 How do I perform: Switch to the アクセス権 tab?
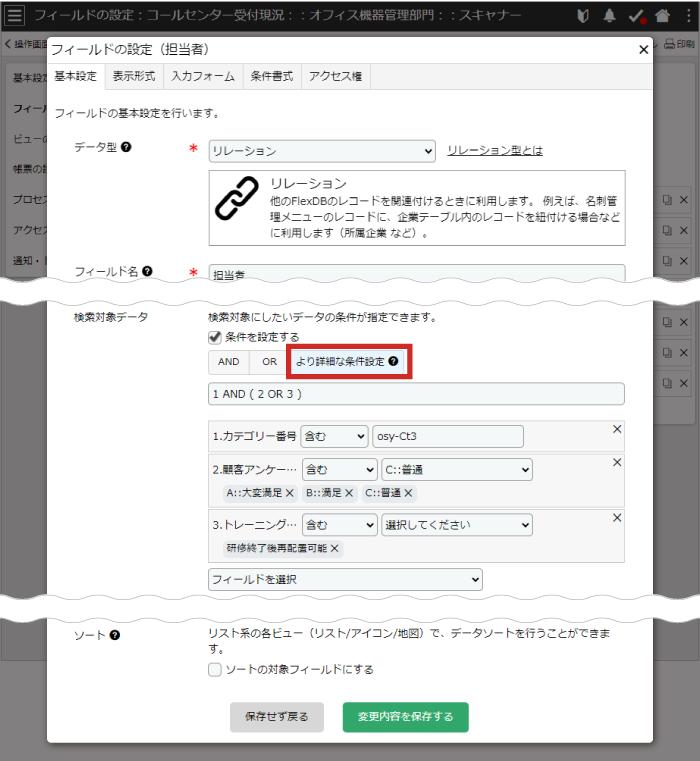(x=335, y=76)
